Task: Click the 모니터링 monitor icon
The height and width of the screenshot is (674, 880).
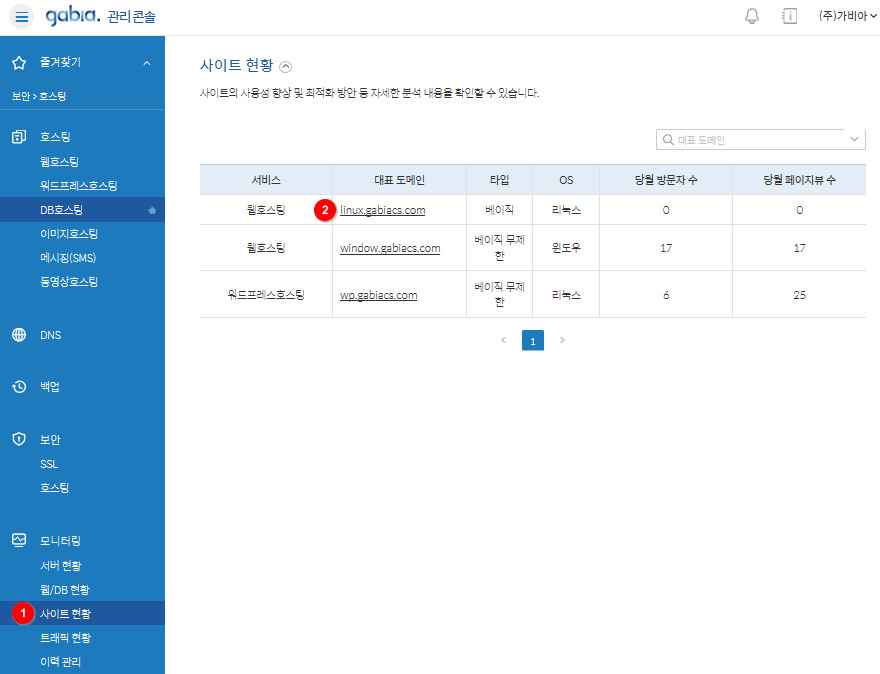Action: pyautogui.click(x=19, y=540)
